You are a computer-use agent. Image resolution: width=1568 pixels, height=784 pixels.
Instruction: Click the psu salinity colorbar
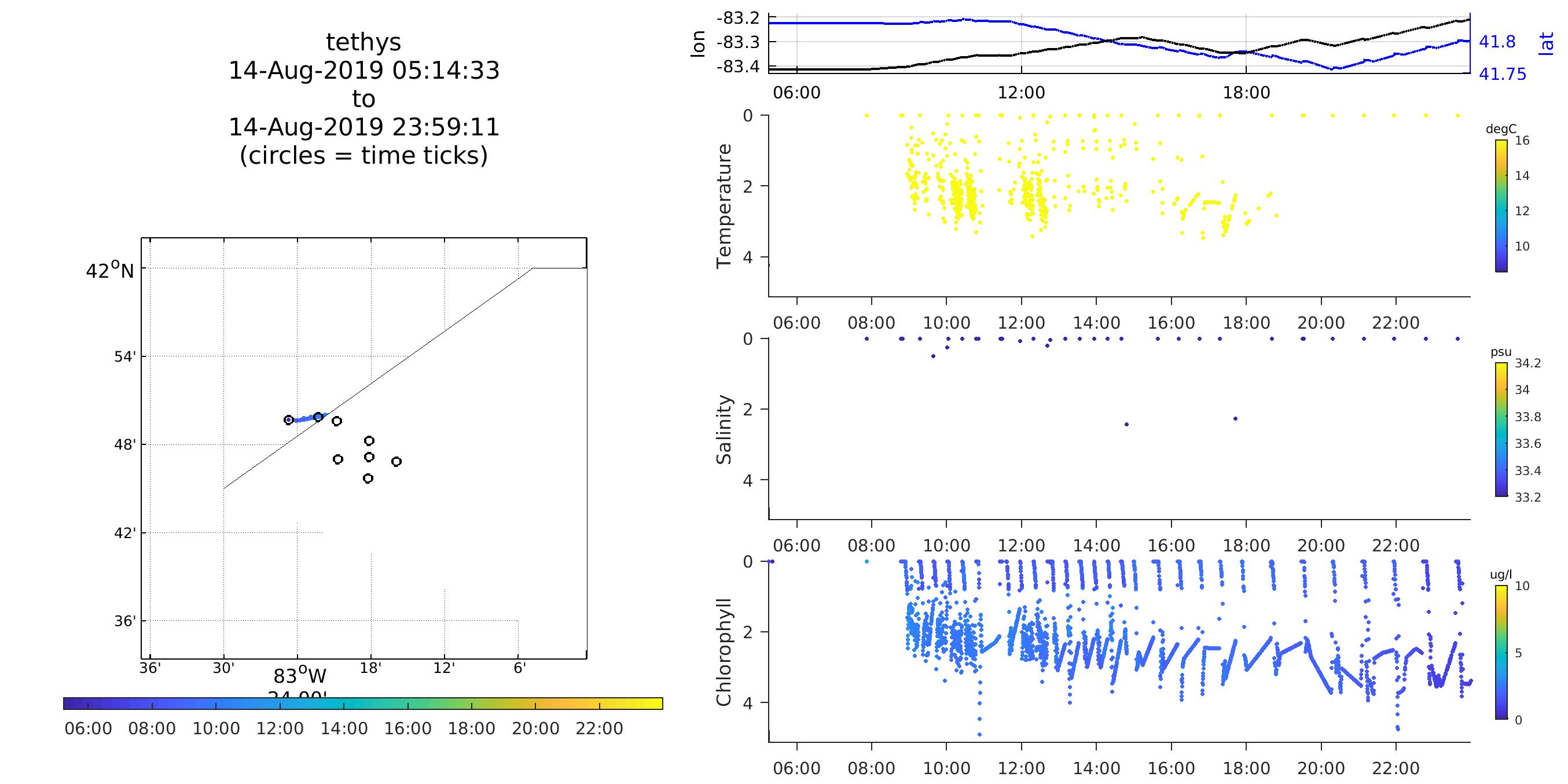point(1501,430)
